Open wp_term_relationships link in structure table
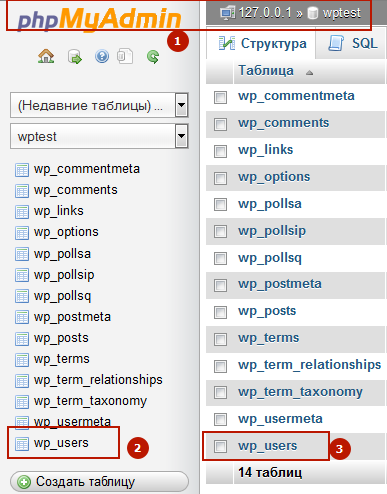This screenshot has height=494, width=387. coord(309,365)
